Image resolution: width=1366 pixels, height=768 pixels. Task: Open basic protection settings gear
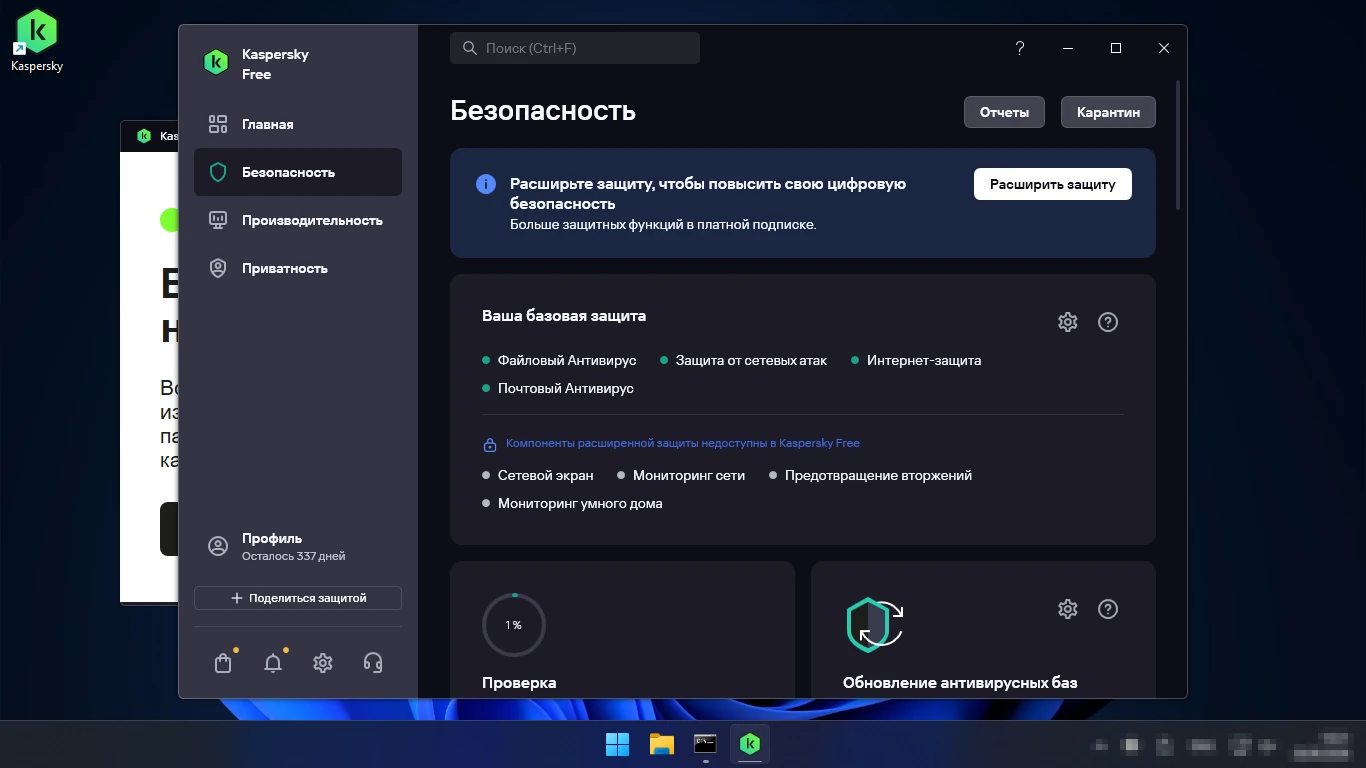point(1068,322)
